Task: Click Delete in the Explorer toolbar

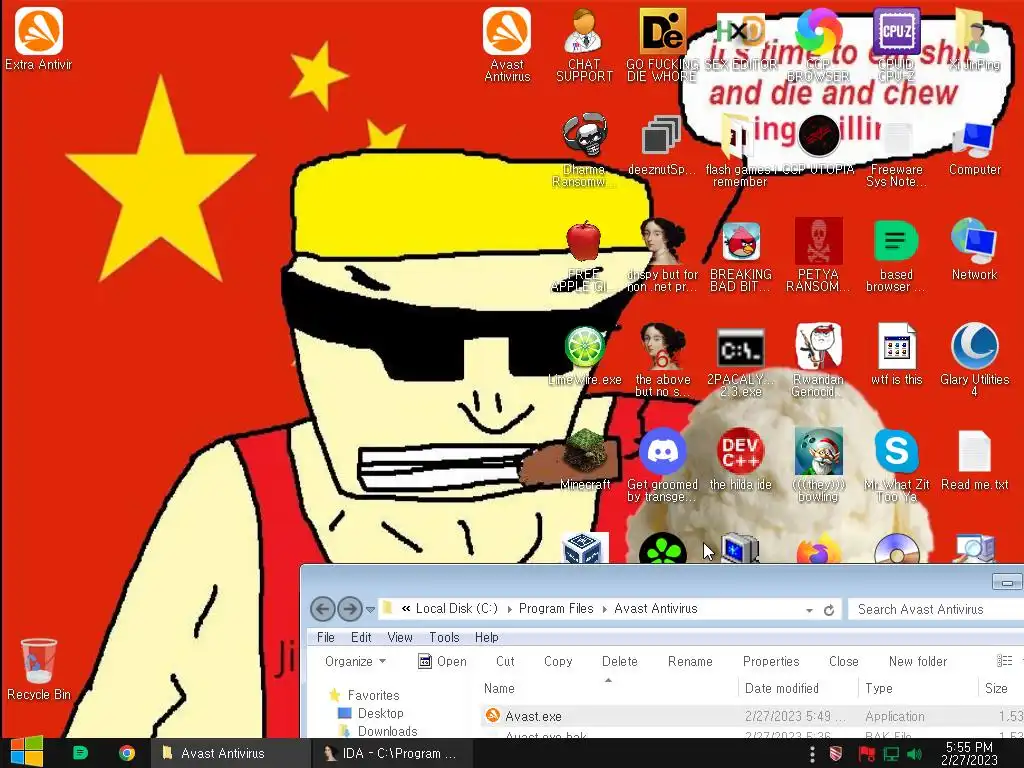Action: pyautogui.click(x=620, y=661)
